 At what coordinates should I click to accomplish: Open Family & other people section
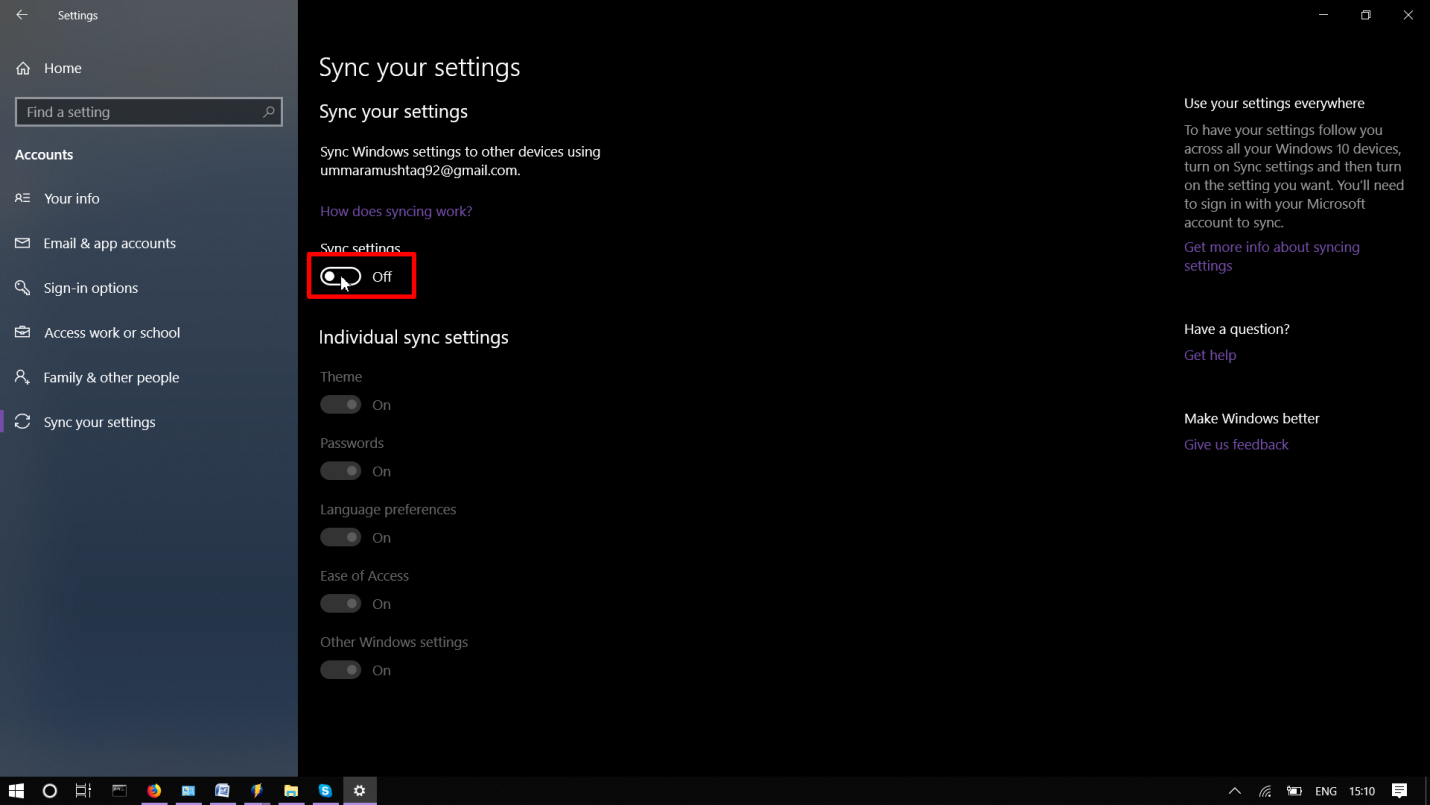[111, 377]
